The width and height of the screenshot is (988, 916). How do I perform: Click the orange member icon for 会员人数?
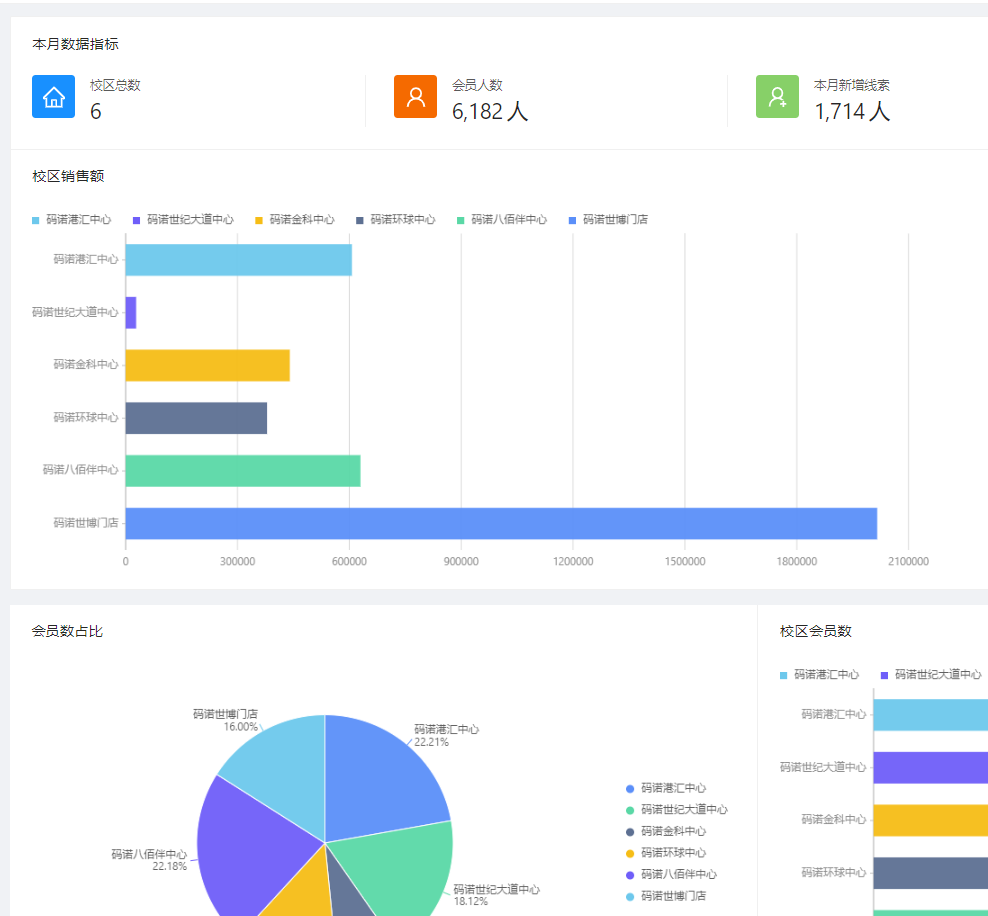(x=415, y=96)
